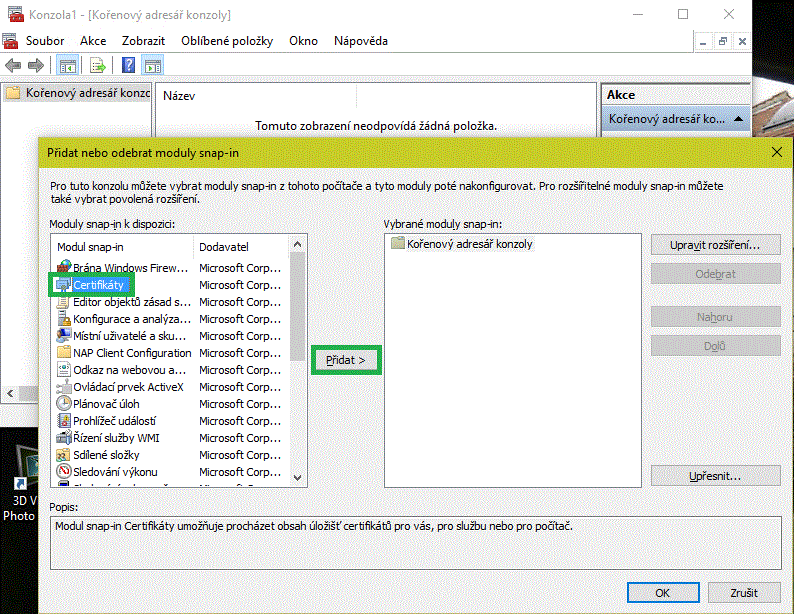Cancel the dialog with Zrušit
The height and width of the screenshot is (614, 794).
click(743, 592)
